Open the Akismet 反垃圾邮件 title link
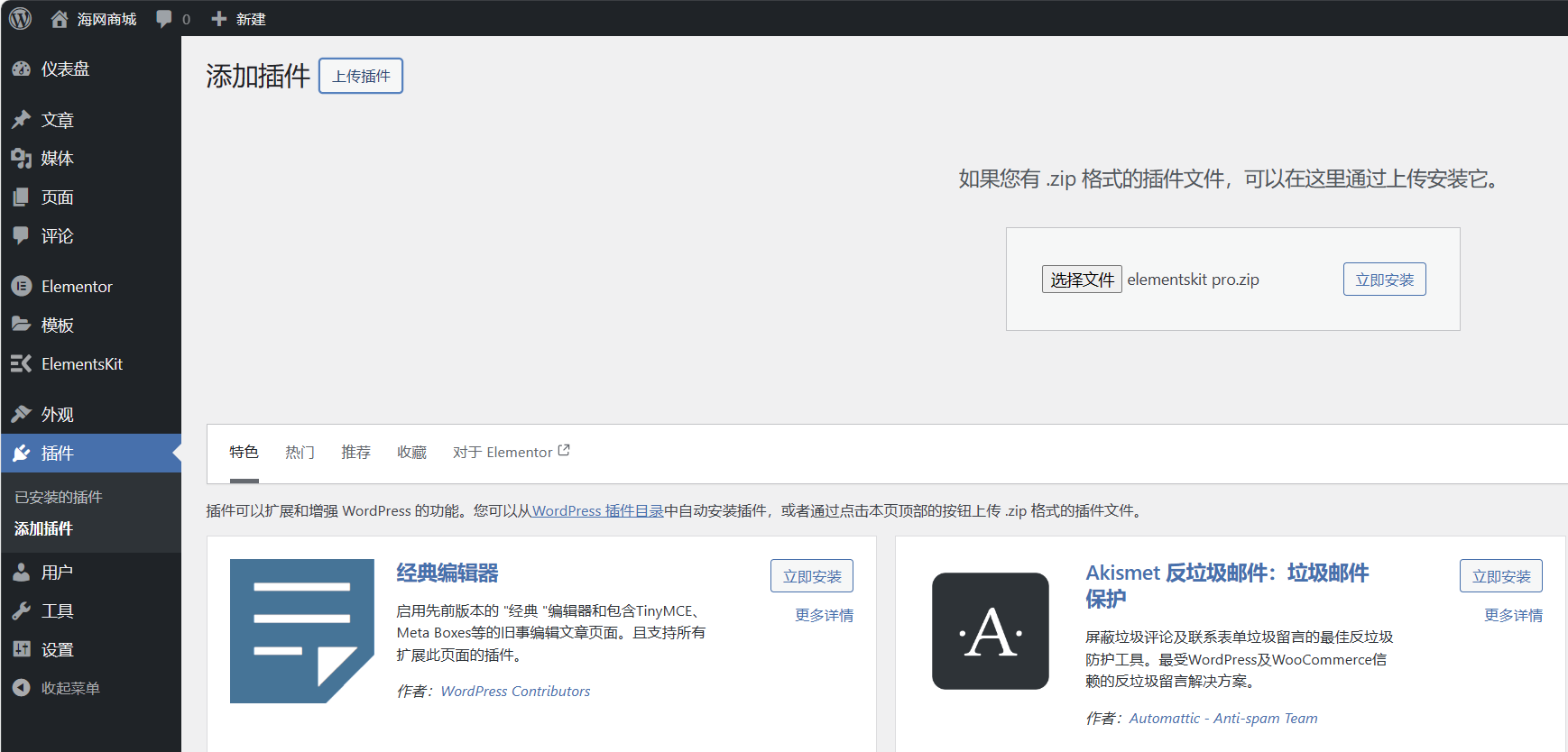1568x752 pixels. (1227, 585)
